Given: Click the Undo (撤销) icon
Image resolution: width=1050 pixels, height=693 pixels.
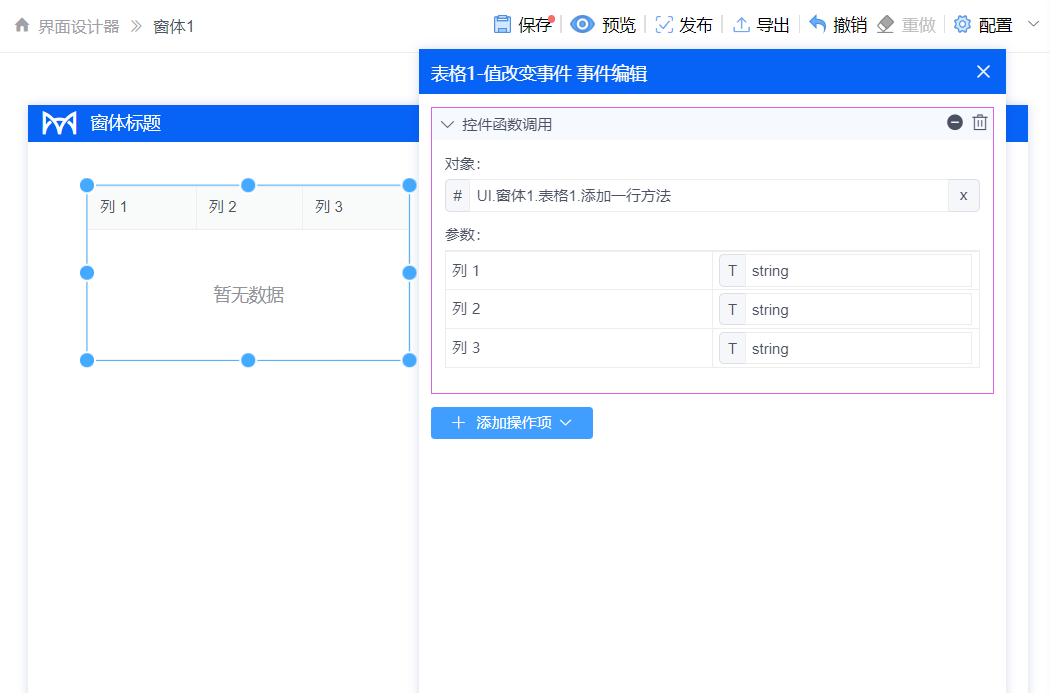Looking at the screenshot, I should pyautogui.click(x=819, y=24).
